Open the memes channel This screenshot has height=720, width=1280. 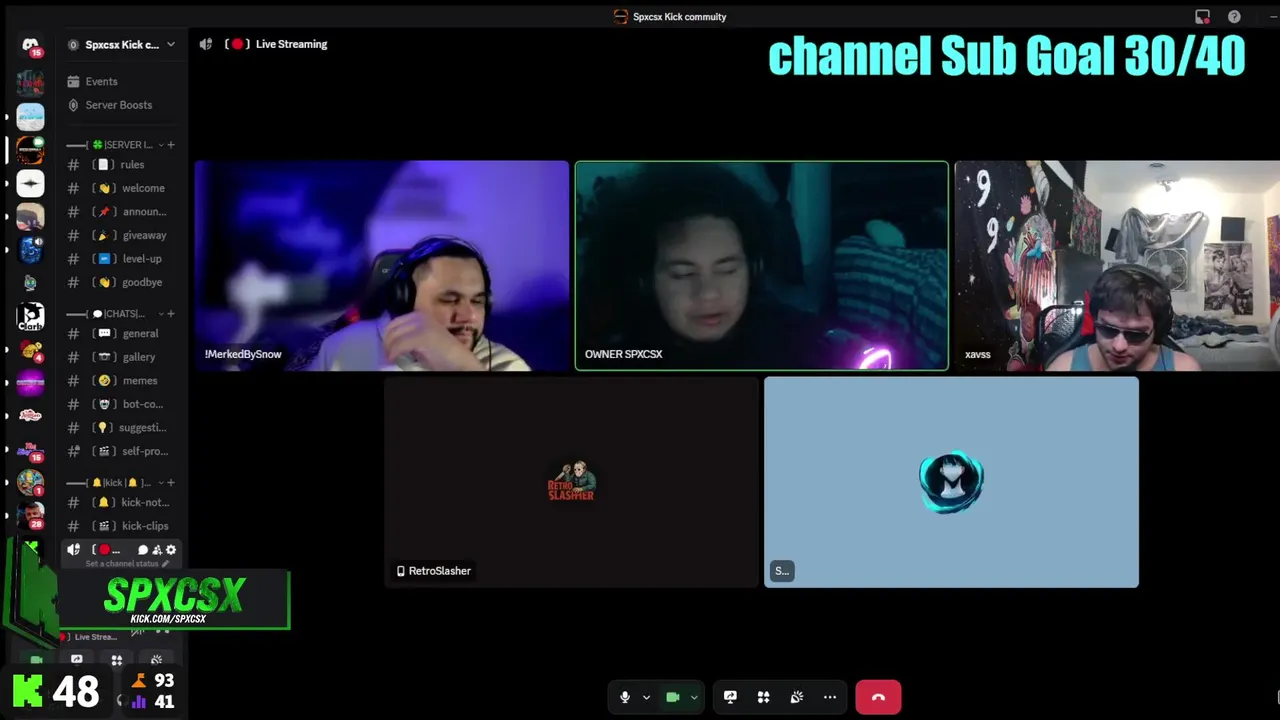click(121, 381)
